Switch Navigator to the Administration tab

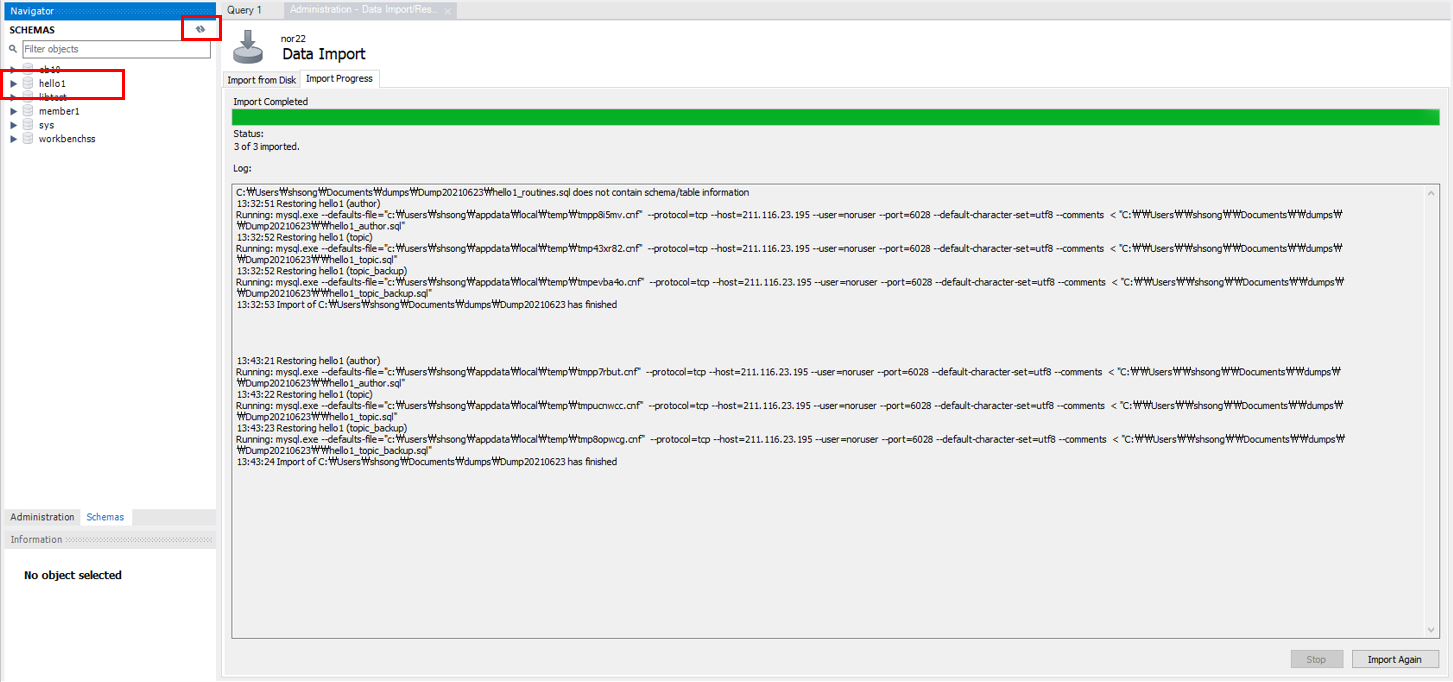pos(42,517)
